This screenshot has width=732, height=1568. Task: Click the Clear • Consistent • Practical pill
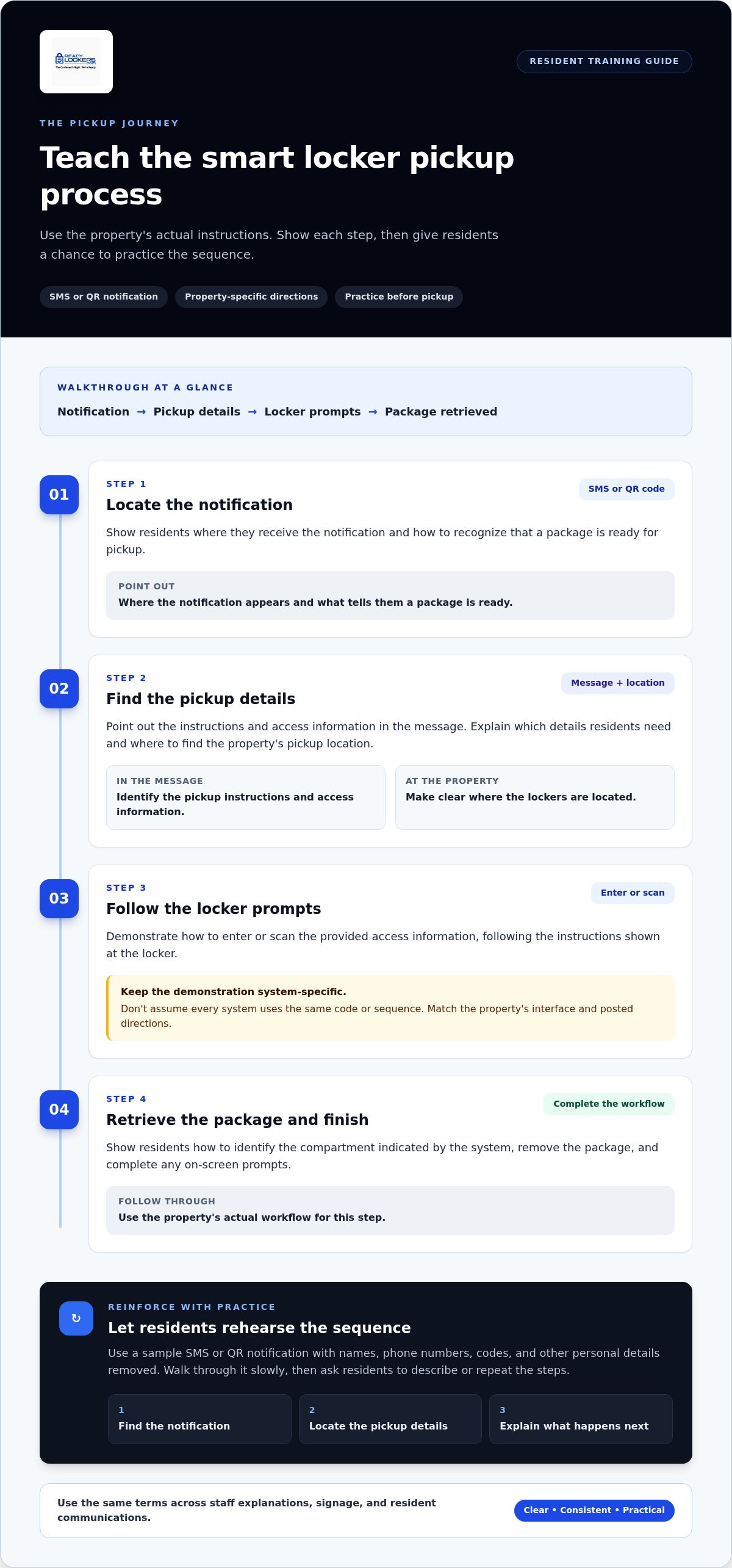tap(594, 1511)
